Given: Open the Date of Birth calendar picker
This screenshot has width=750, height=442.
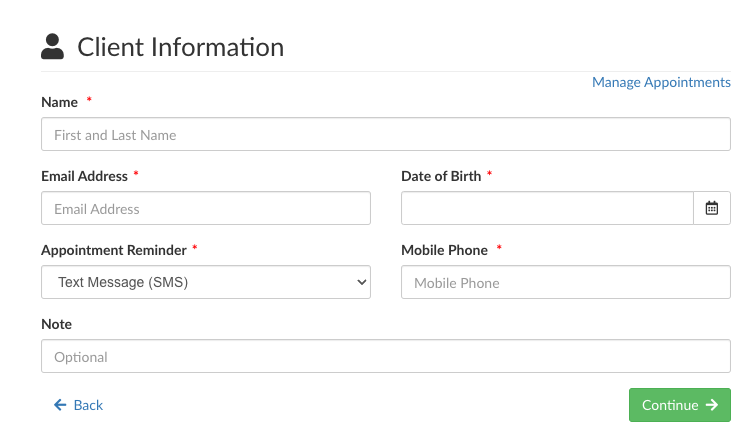Looking at the screenshot, I should coord(712,208).
